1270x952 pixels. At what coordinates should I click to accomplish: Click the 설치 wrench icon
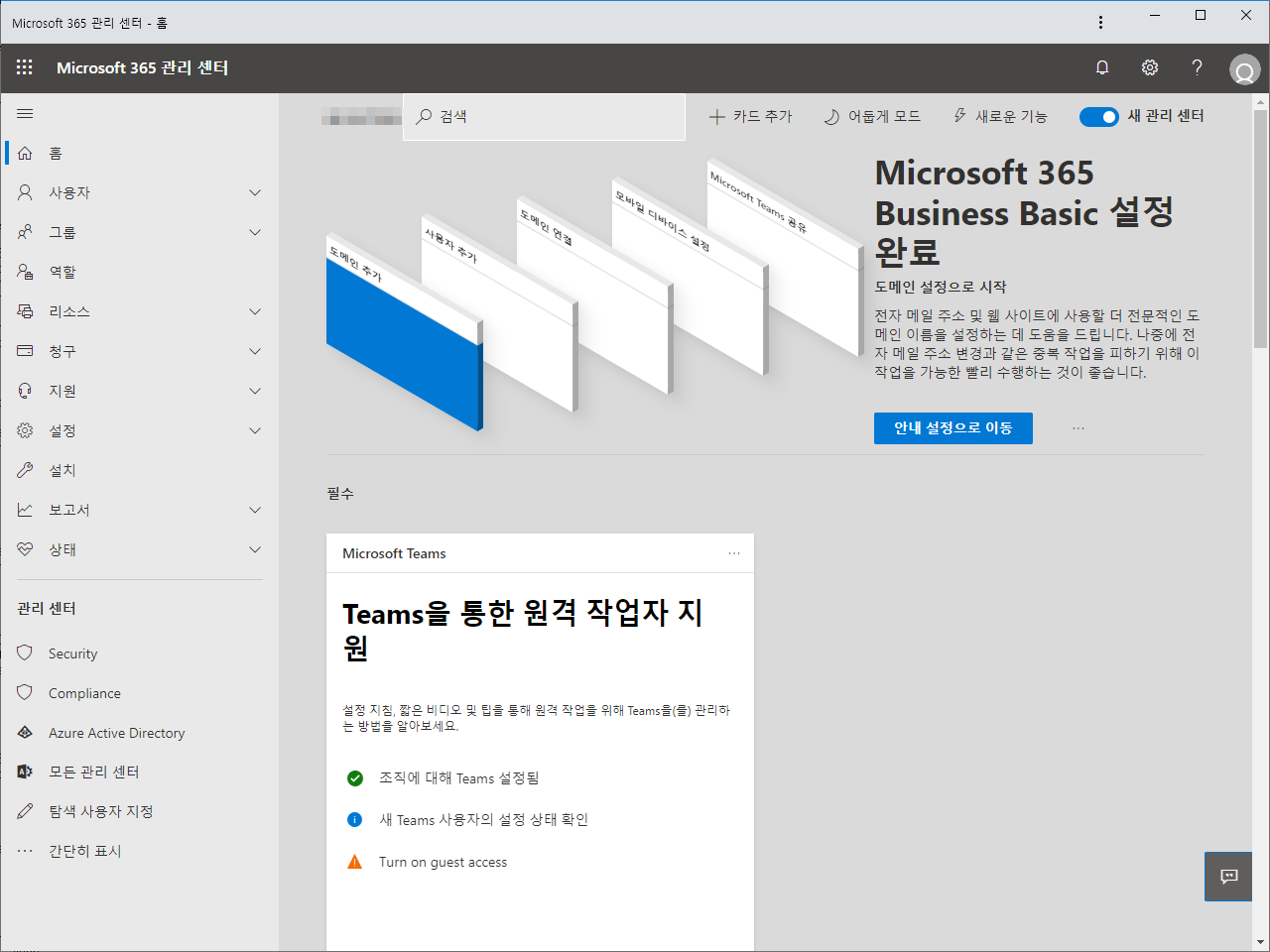pos(25,470)
